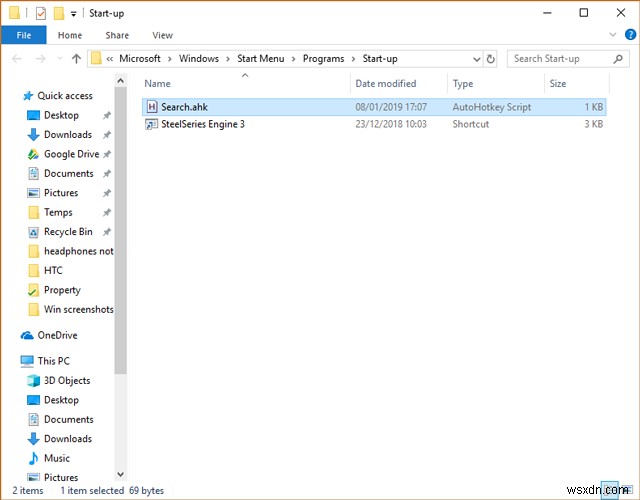Expand the chevron after Windows in path
Viewport: 640px width, 500px height.
(x=228, y=59)
